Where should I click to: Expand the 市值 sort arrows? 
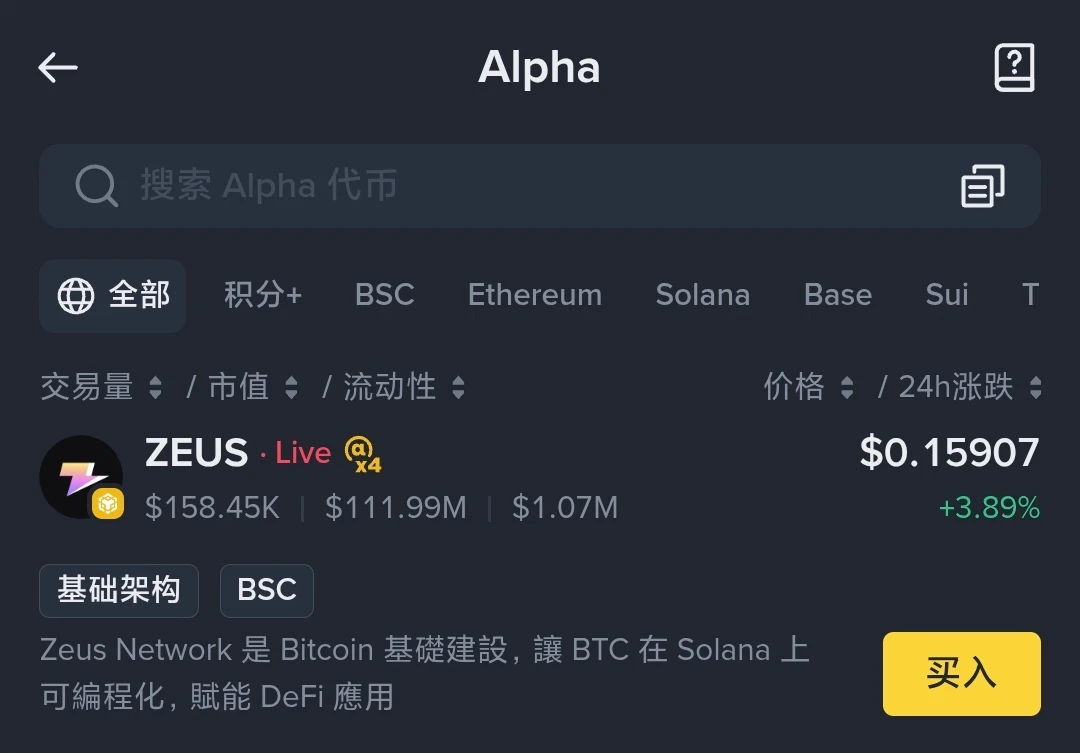[x=290, y=387]
